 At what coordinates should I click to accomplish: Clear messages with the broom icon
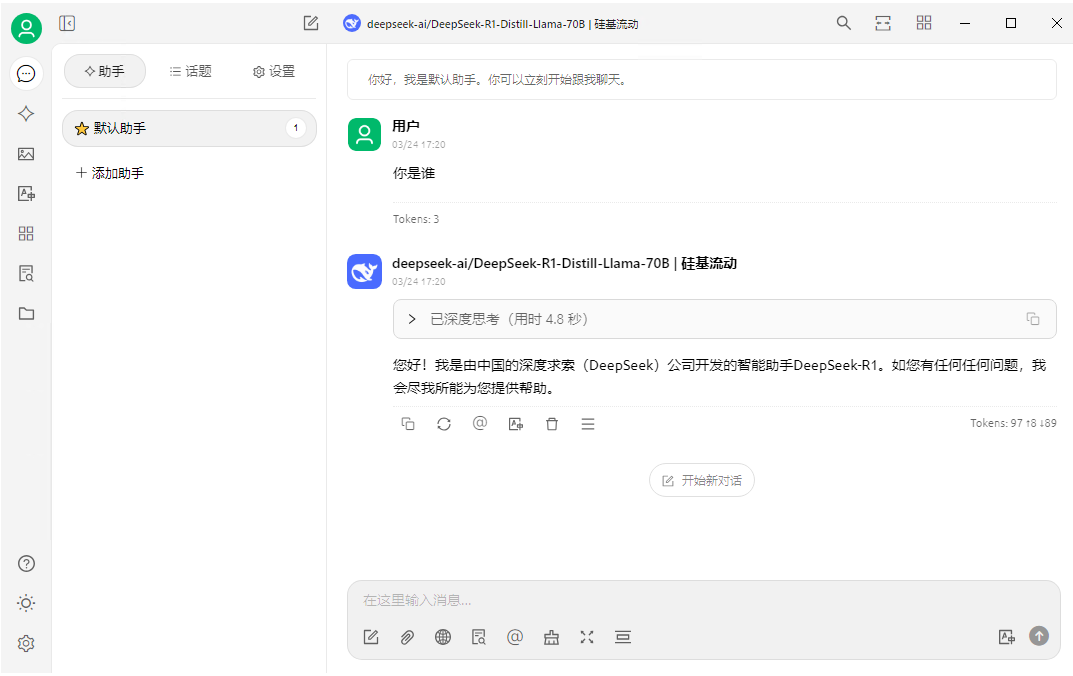click(551, 637)
